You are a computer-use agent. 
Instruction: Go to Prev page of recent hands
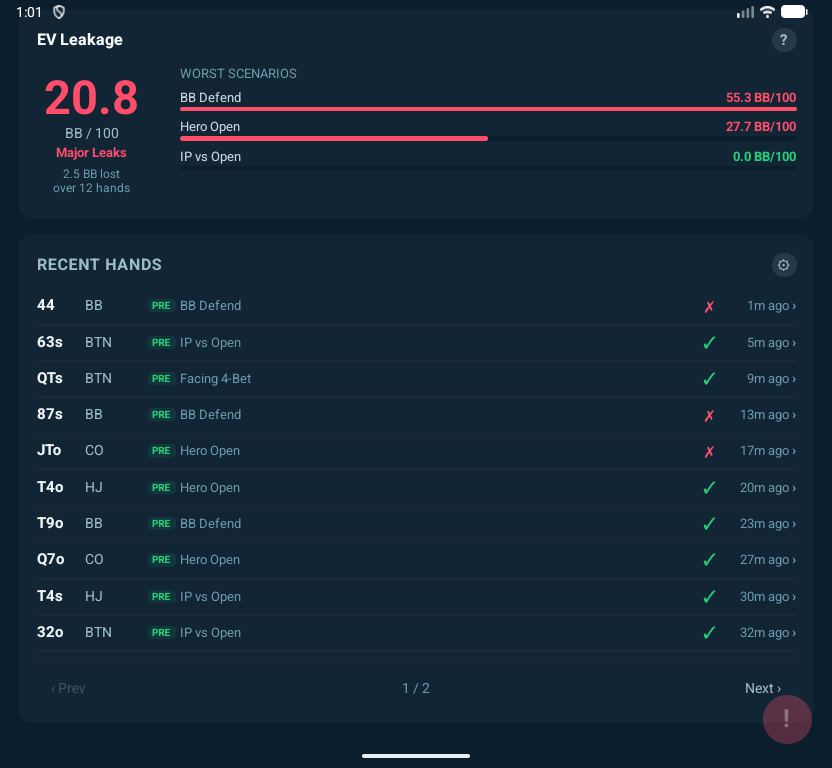point(68,688)
